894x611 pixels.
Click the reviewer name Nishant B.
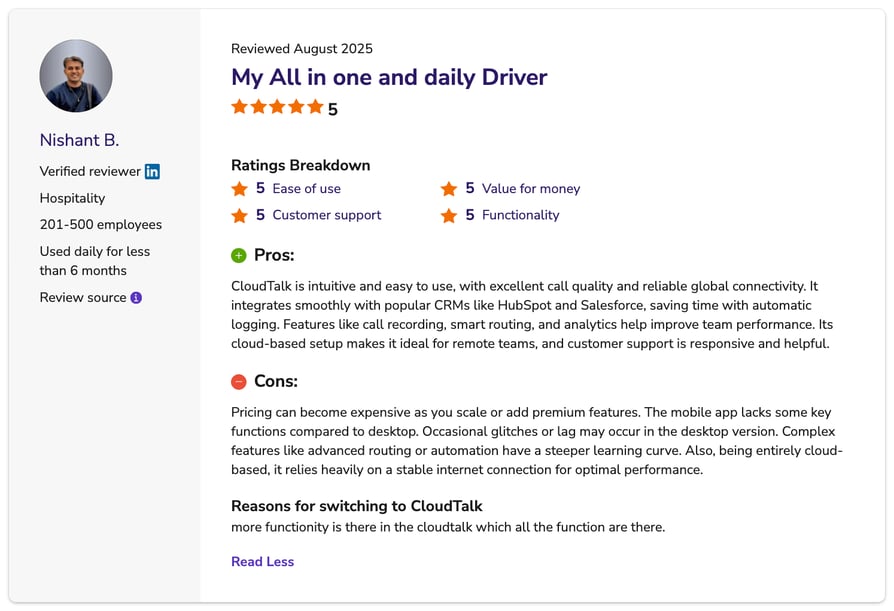click(79, 140)
